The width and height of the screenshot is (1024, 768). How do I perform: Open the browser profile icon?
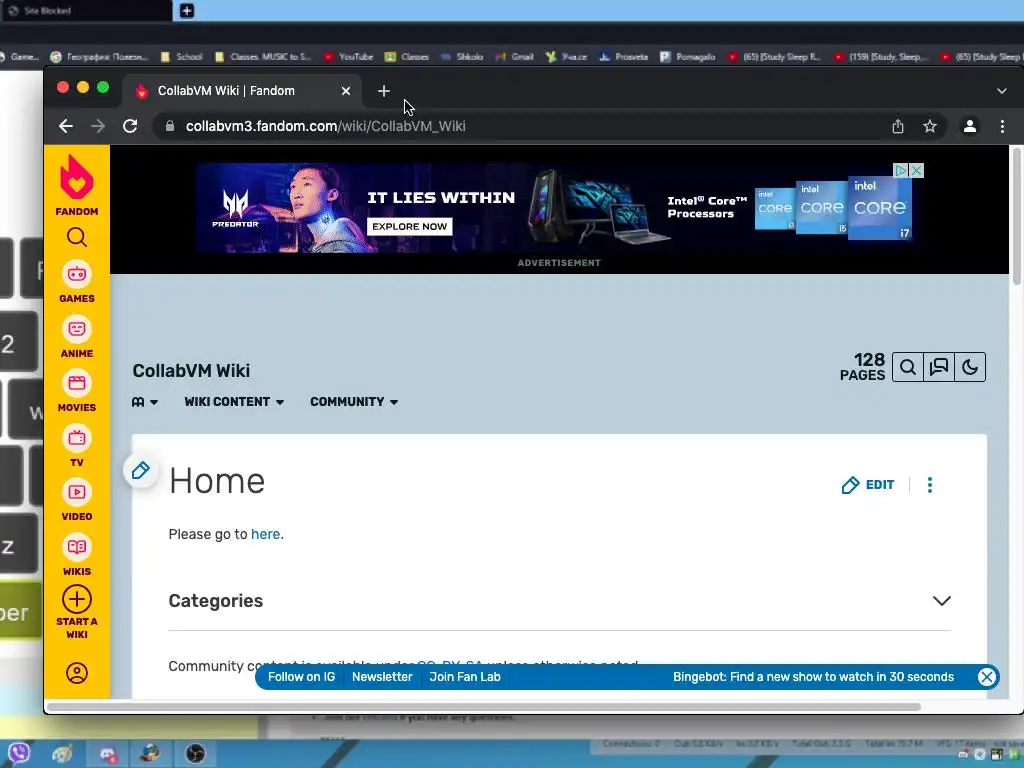pos(970,126)
